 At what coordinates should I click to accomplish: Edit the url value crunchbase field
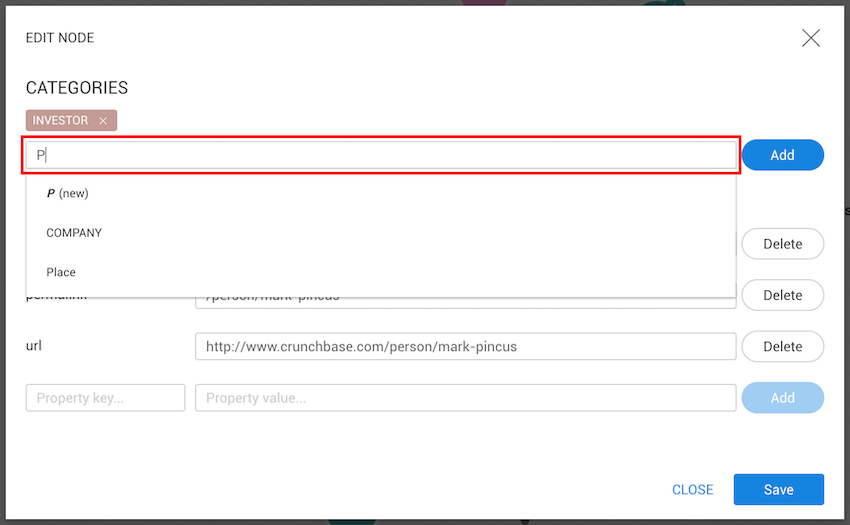465,347
